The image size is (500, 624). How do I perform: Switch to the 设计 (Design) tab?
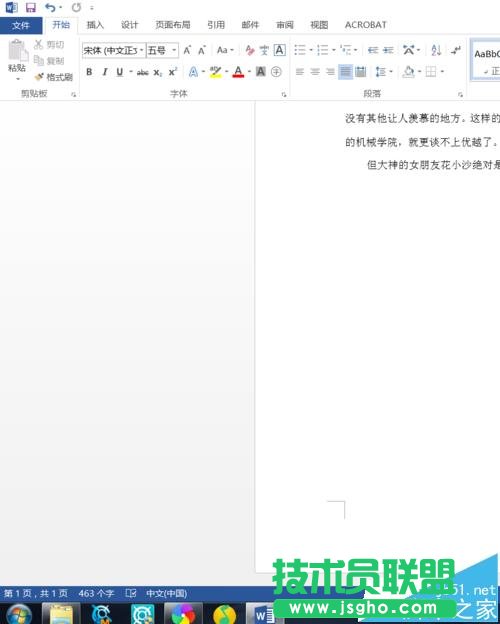tap(129, 25)
